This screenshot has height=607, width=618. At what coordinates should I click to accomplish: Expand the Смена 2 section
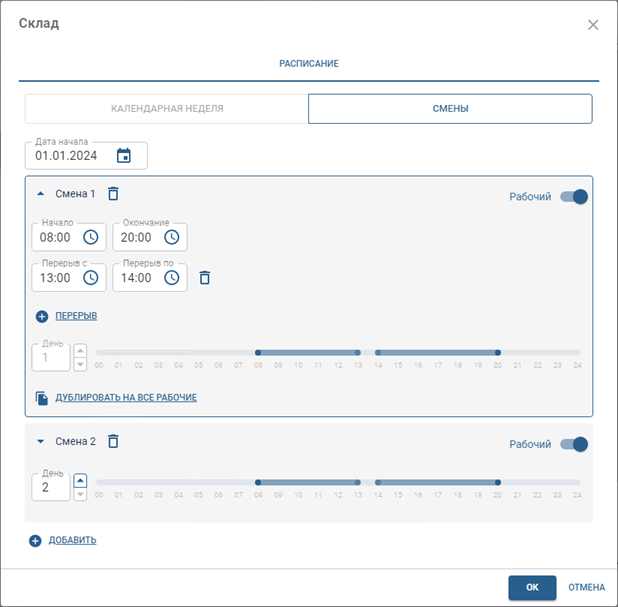(41, 441)
